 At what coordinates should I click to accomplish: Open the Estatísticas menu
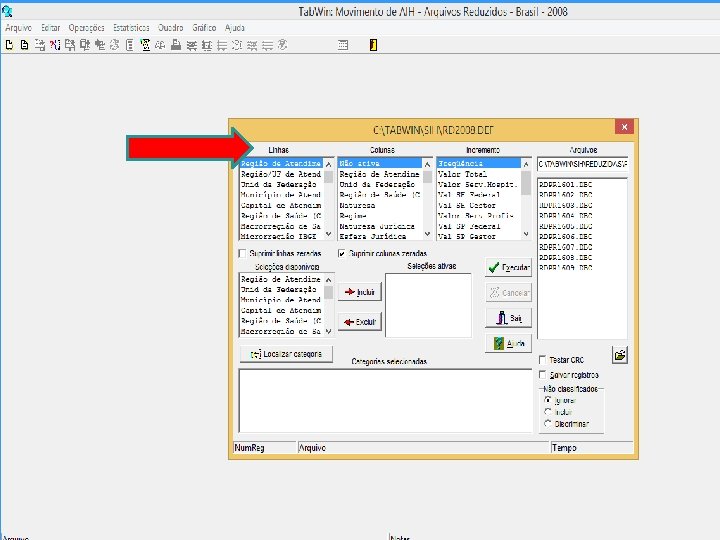tap(131, 28)
